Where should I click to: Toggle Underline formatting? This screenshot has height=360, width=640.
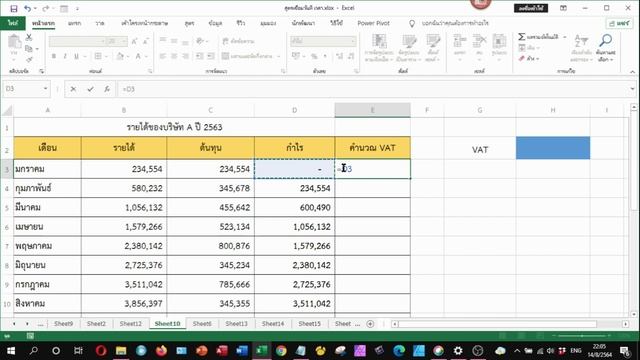pos(76,56)
